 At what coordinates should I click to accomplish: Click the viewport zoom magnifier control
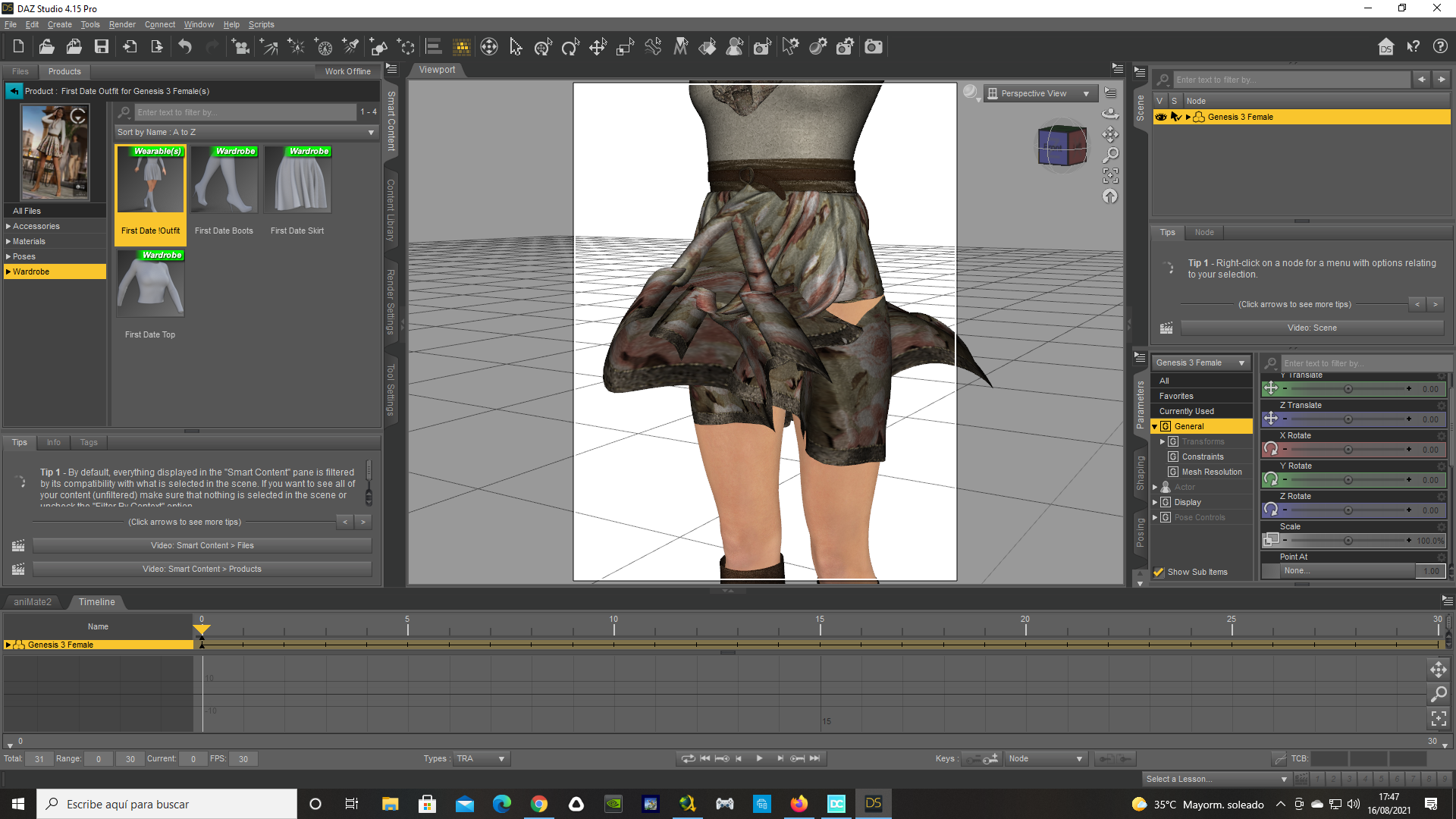[x=1110, y=155]
